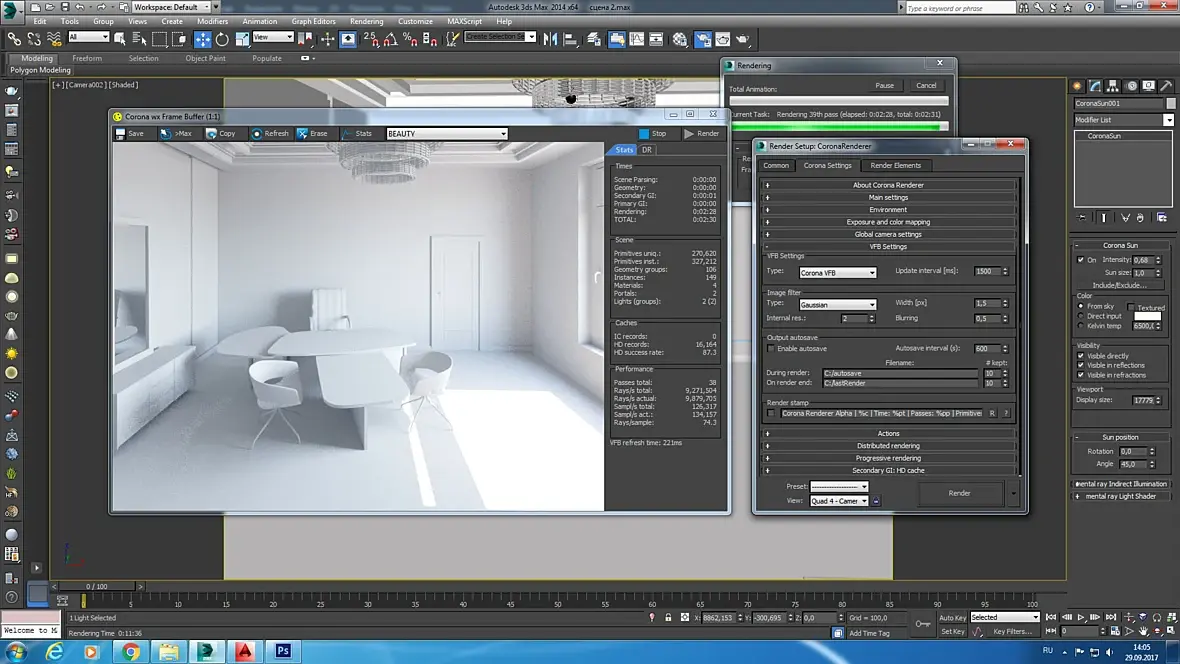Enable autosave checkbox in Output autosave

point(771,348)
